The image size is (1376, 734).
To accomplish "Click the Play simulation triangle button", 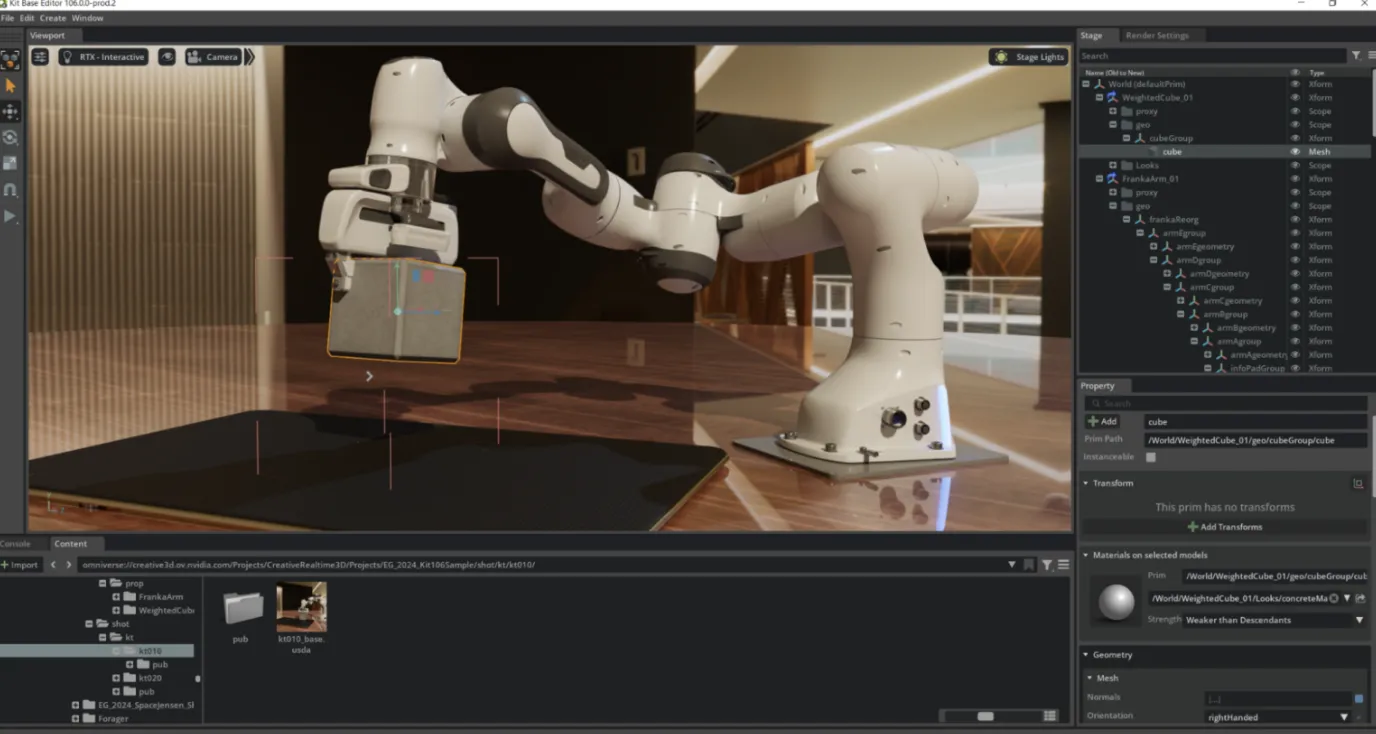I will tap(10, 216).
